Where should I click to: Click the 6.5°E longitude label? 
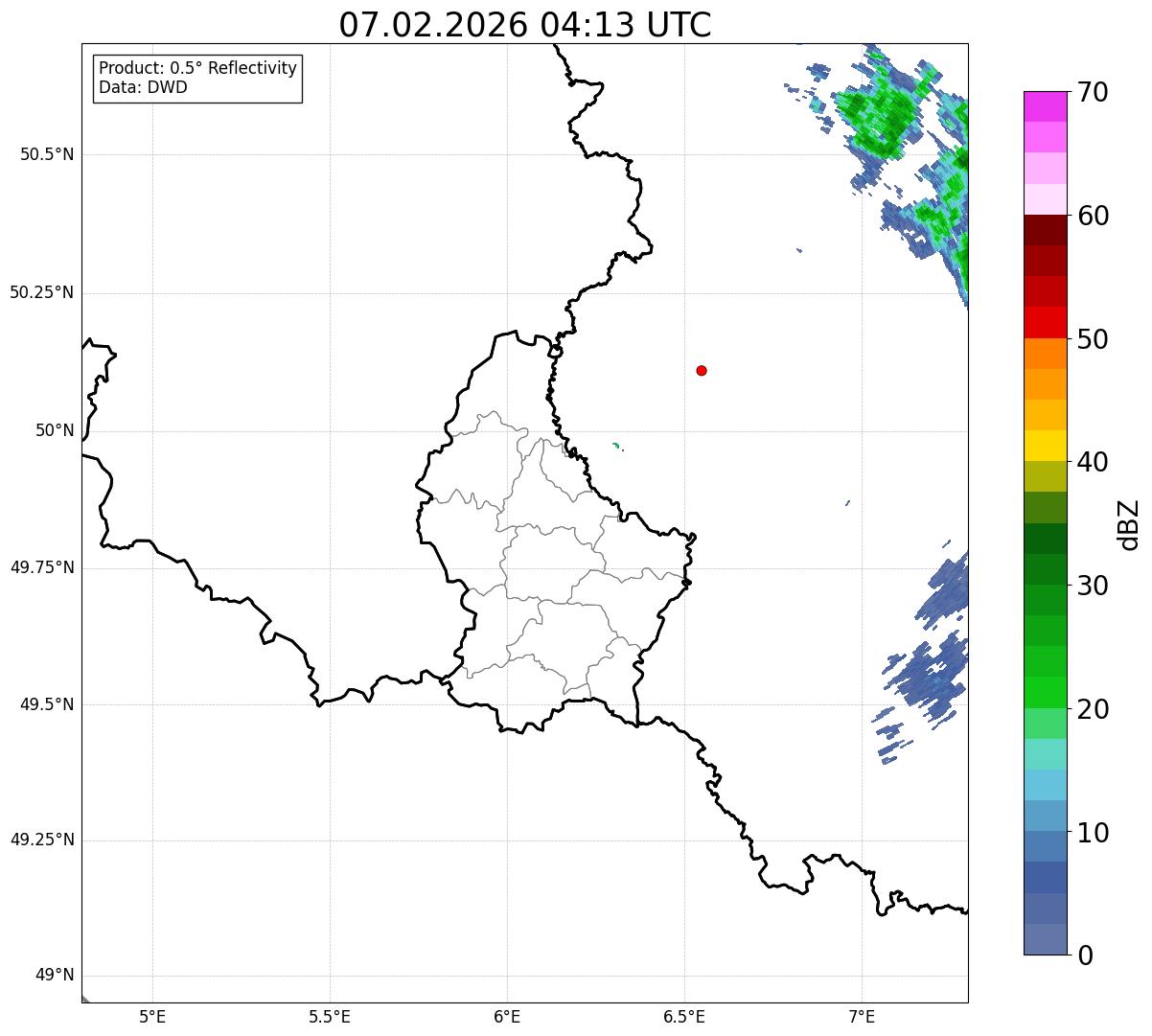click(x=684, y=1016)
